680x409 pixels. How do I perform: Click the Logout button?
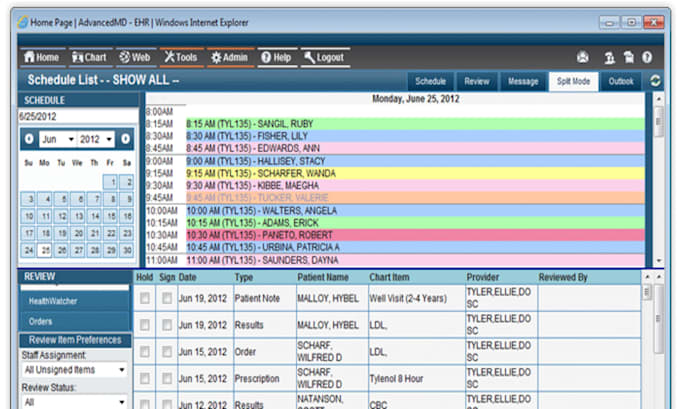click(x=324, y=58)
